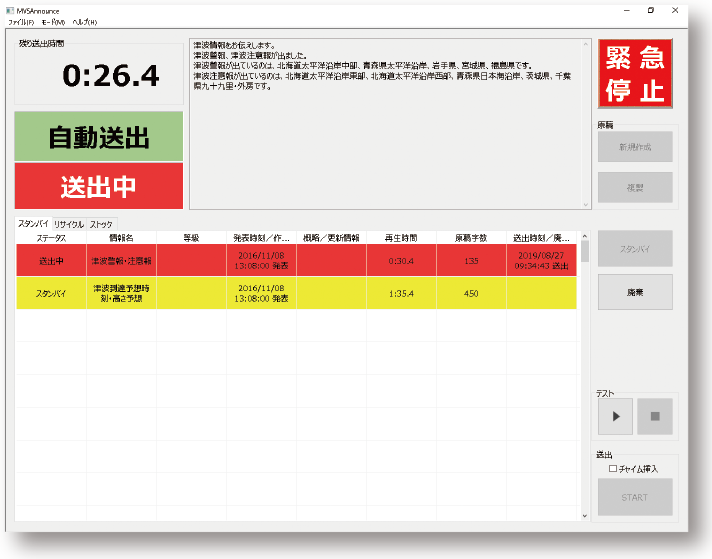Click the 廃棄 button
The height and width of the screenshot is (559, 712).
[635, 291]
